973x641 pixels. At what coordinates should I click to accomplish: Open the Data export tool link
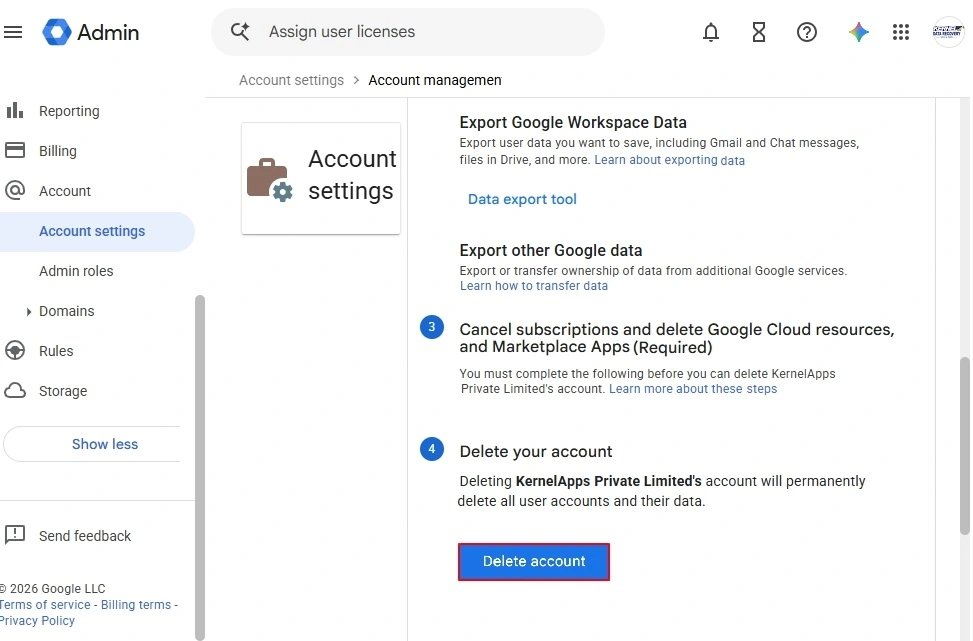pyautogui.click(x=522, y=199)
